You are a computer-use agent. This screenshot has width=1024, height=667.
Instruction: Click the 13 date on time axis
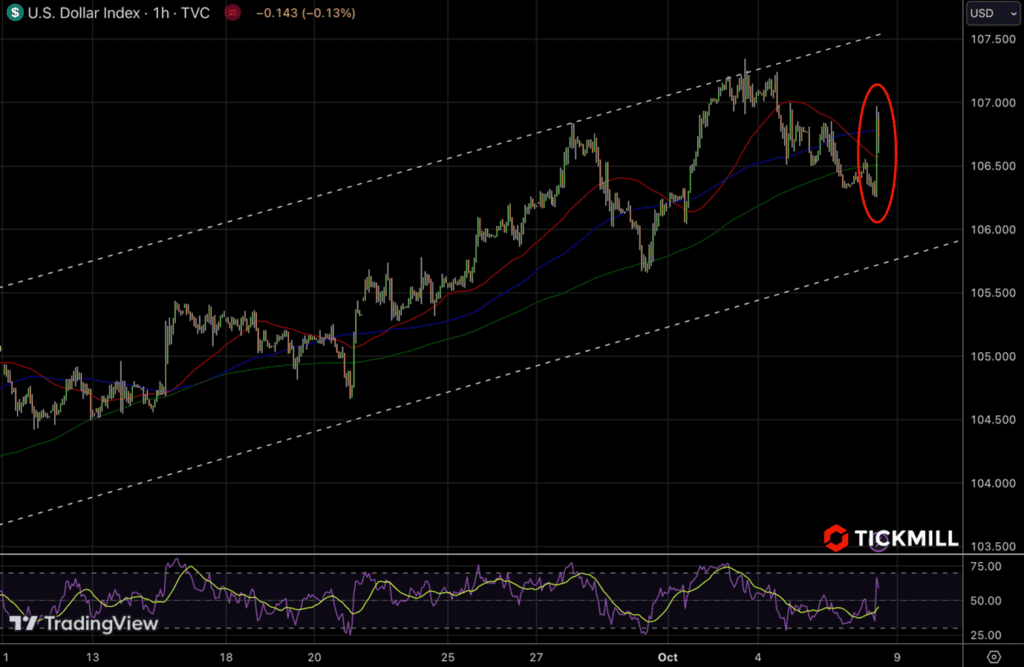[93, 656]
